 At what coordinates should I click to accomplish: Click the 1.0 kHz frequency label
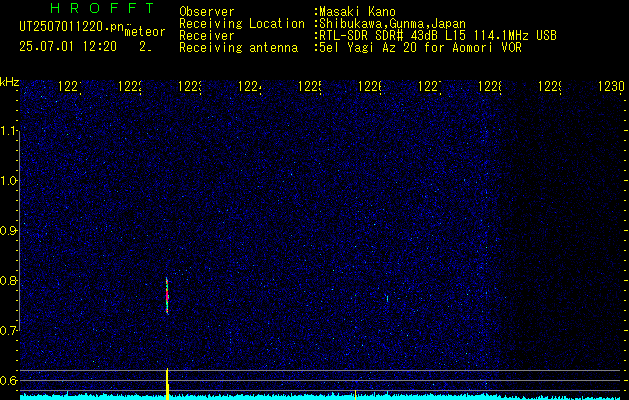(x=8, y=181)
